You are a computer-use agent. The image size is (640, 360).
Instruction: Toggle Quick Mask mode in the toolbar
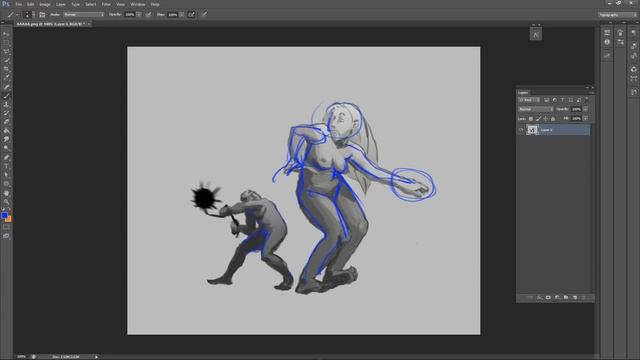[6, 227]
